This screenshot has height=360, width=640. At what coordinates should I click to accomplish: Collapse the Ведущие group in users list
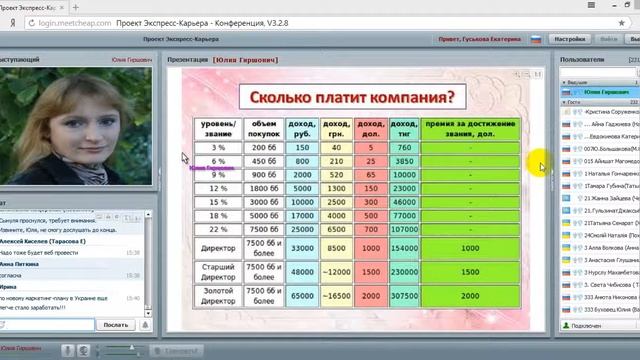(x=564, y=82)
